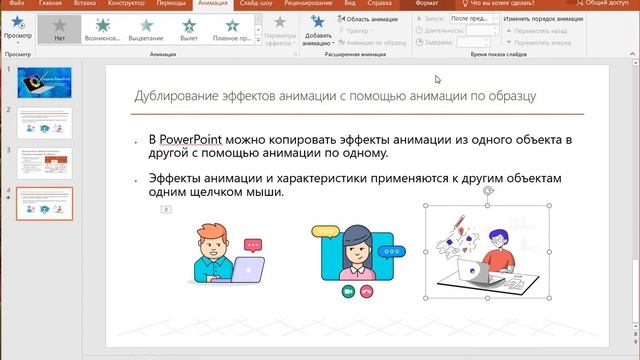
Task: Click the scrollbar up arrow in slide pane
Action: pyautogui.click(x=636, y=63)
